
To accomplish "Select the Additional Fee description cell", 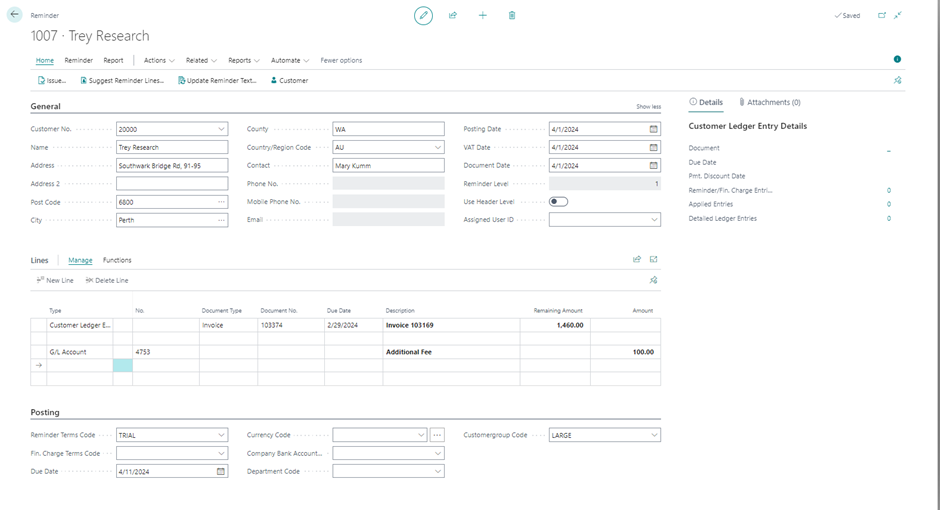I will pos(451,352).
